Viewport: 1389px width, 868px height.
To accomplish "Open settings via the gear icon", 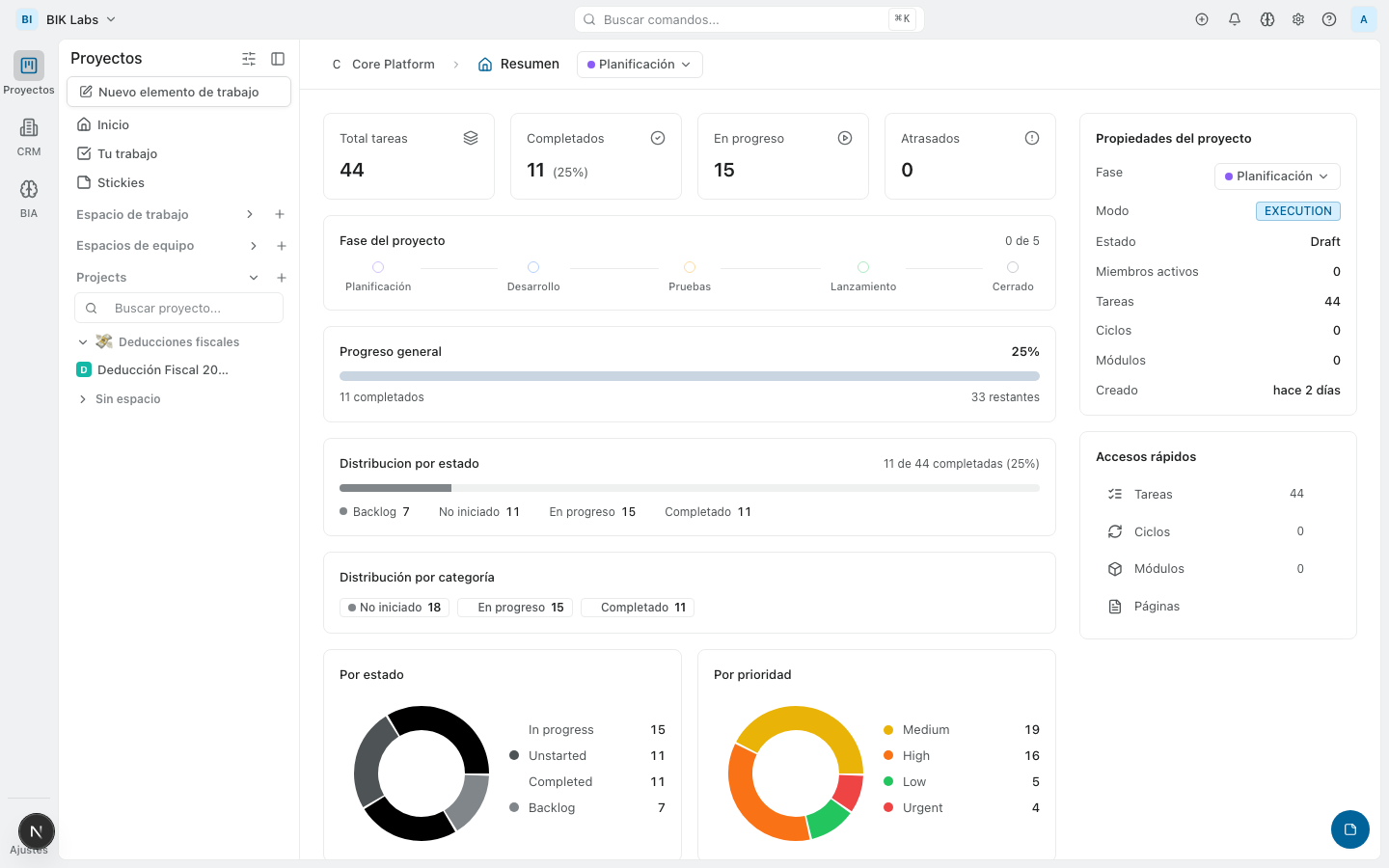I will point(1298,18).
